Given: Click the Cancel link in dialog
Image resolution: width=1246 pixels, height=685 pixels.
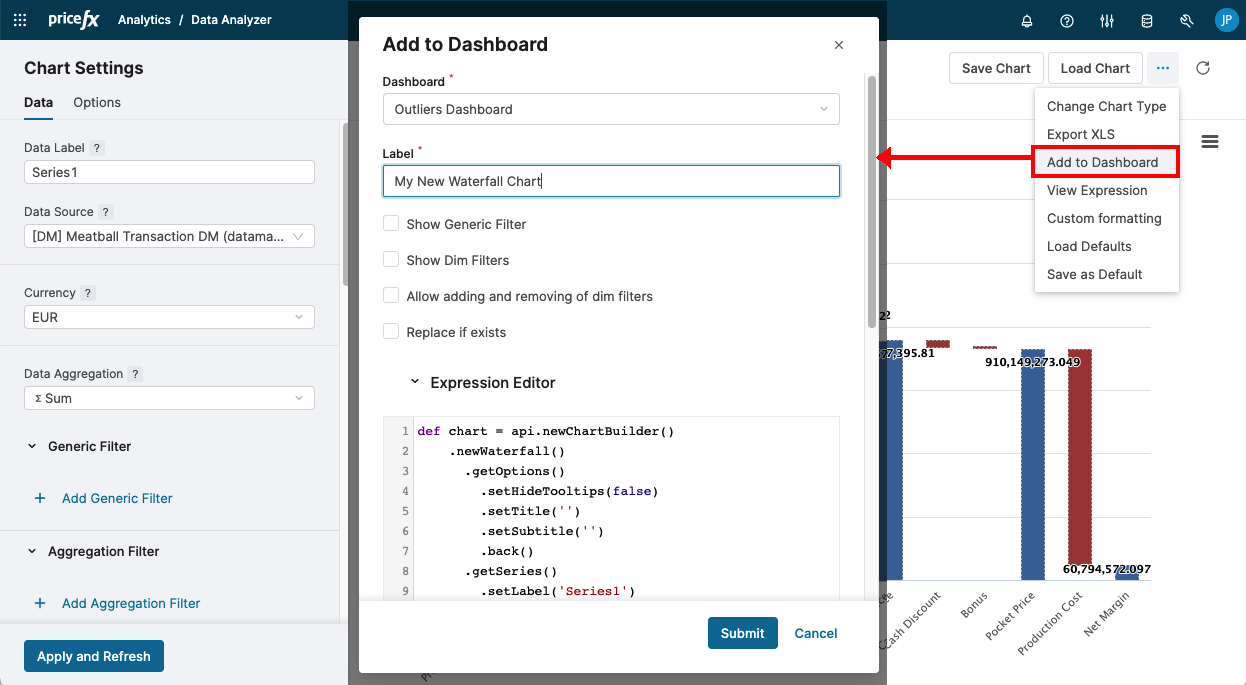Looking at the screenshot, I should pyautogui.click(x=816, y=633).
